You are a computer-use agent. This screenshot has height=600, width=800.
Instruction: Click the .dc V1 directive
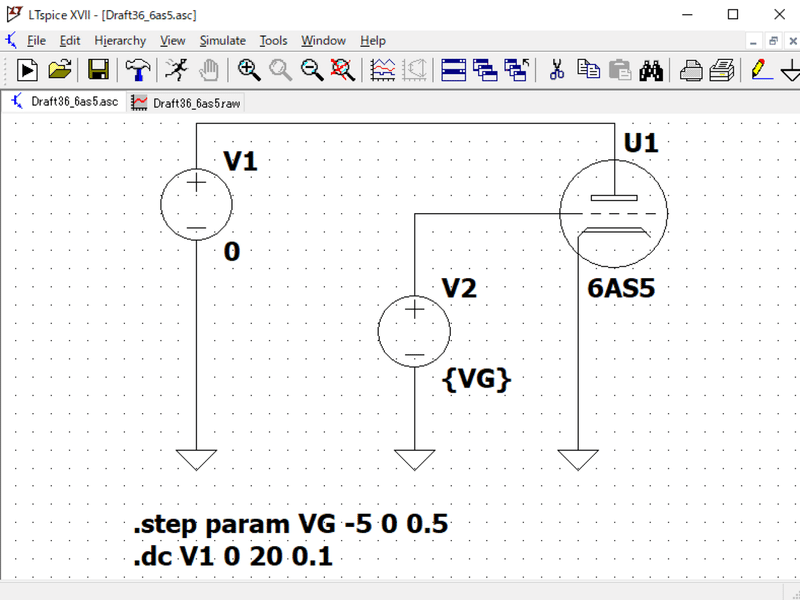[233, 557]
